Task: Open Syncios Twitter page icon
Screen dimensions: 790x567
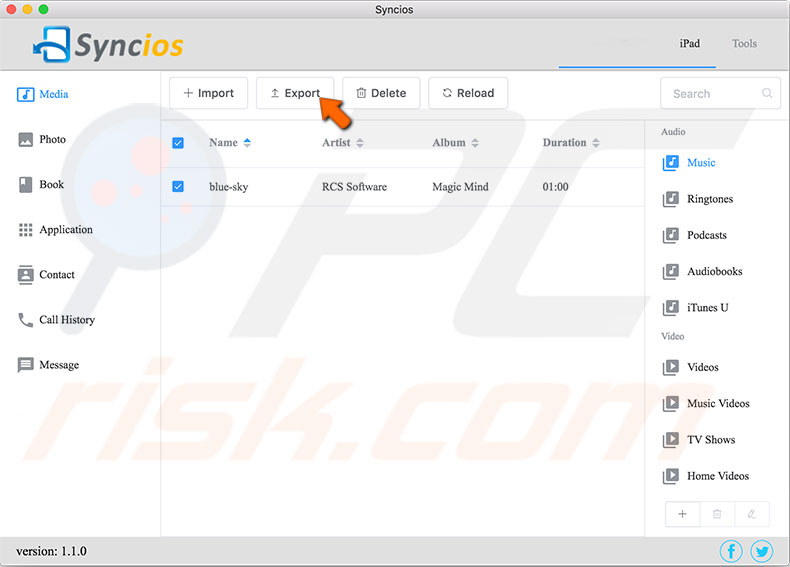Action: tap(761, 551)
